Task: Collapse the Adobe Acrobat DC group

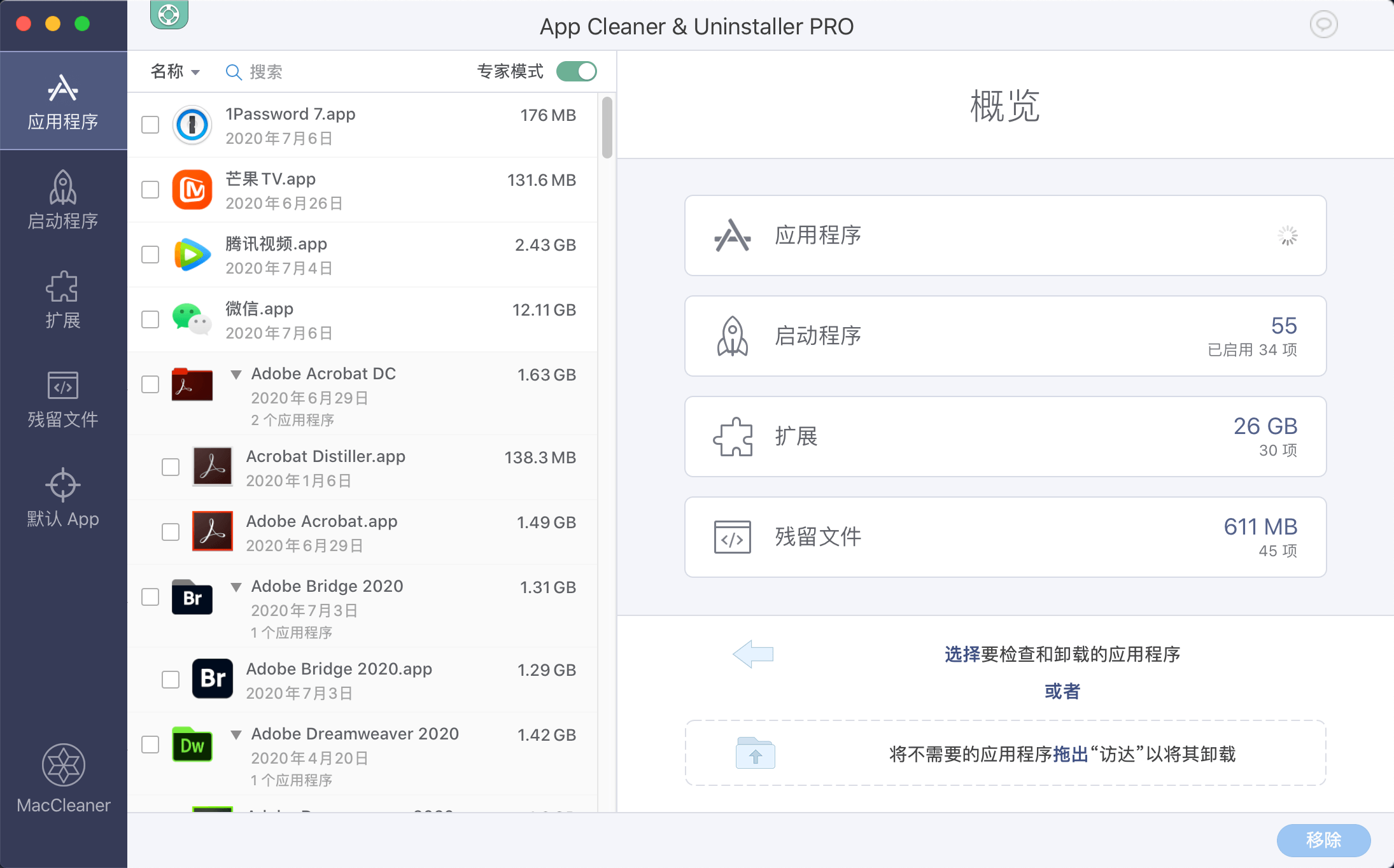Action: pyautogui.click(x=236, y=374)
